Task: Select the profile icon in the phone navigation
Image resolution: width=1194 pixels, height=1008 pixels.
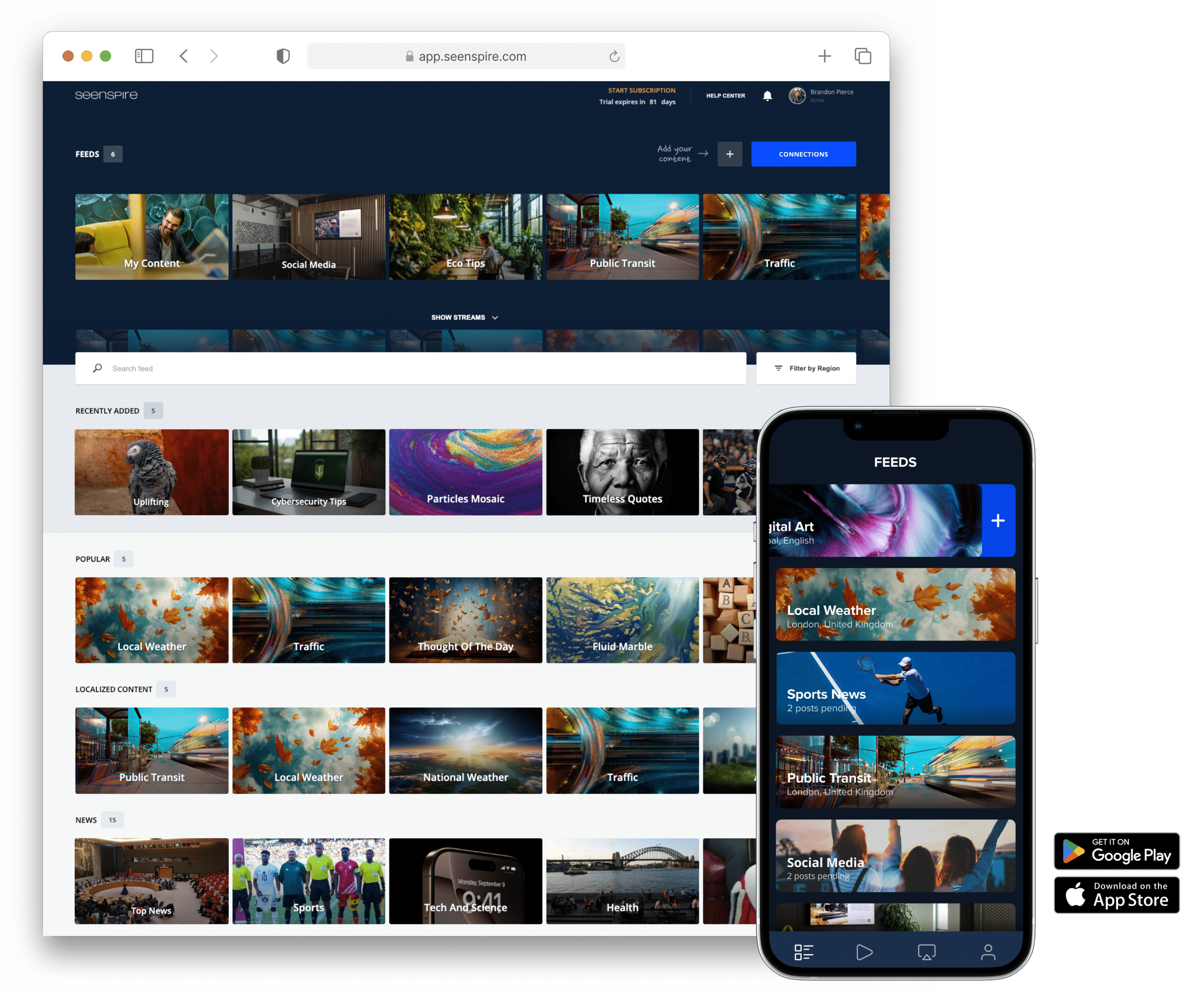Action: 988,952
